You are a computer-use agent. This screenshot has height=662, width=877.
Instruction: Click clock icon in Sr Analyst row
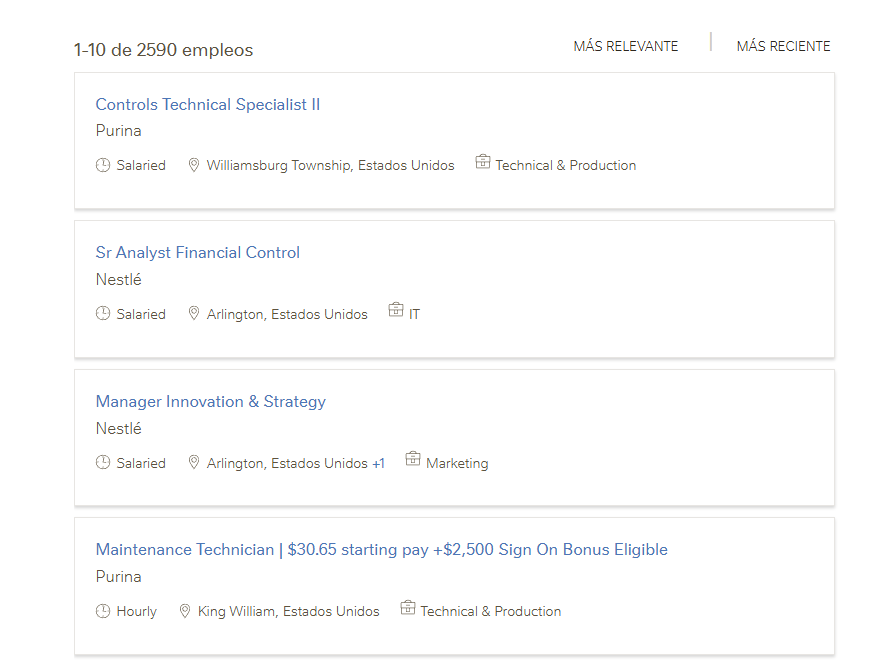pos(103,313)
